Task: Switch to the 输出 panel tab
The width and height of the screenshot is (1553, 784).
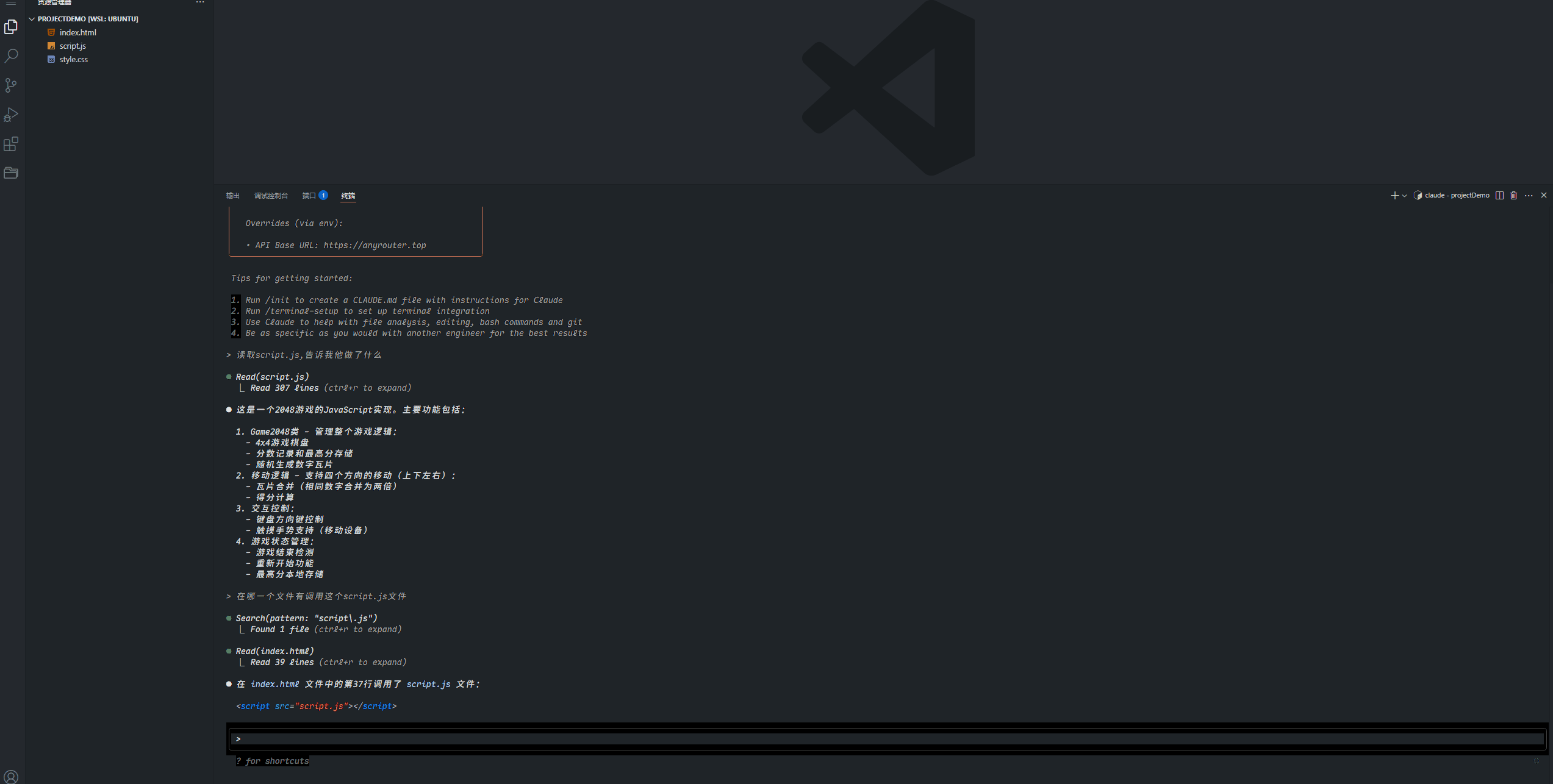Action: click(x=232, y=196)
